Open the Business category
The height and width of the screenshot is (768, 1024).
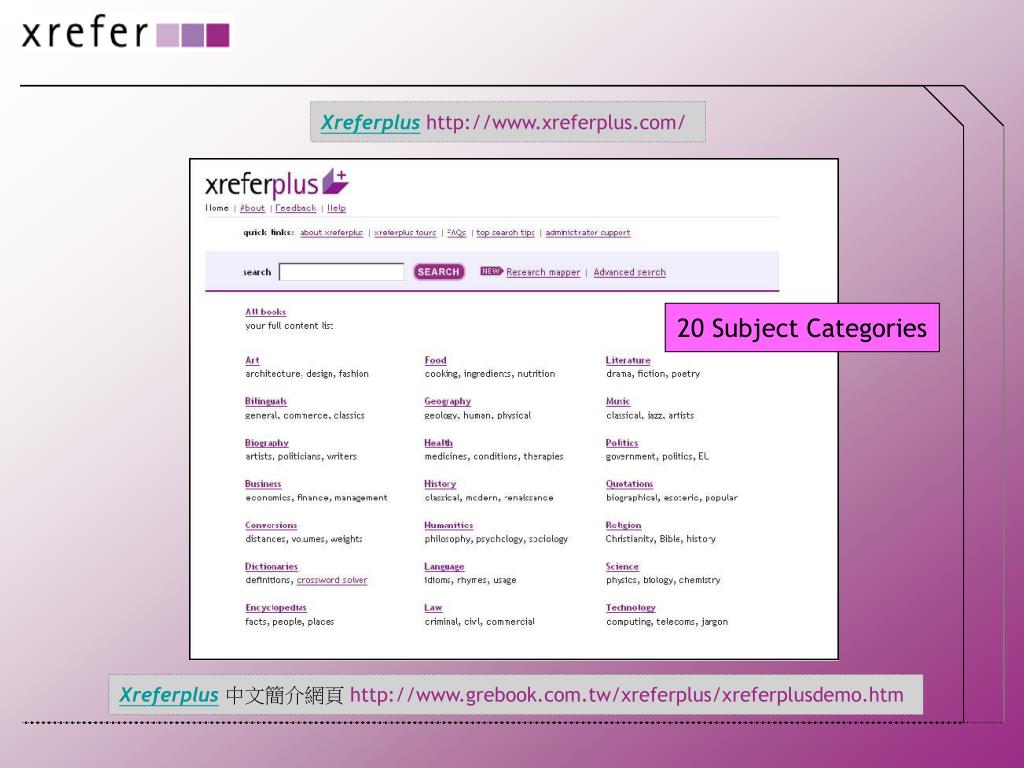(263, 484)
